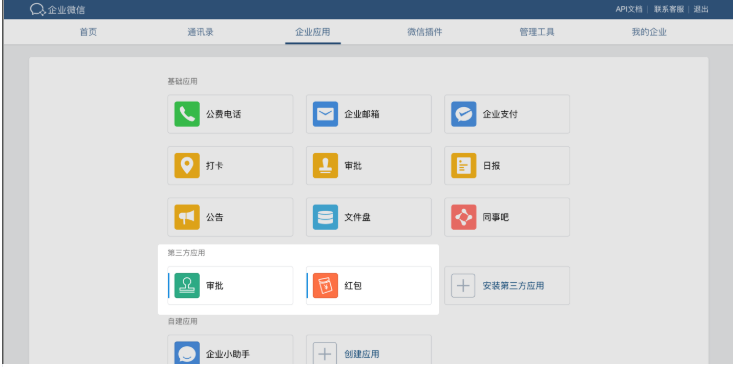Open the green third-party 审批 stamp icon
The height and width of the screenshot is (367, 733).
click(187, 286)
